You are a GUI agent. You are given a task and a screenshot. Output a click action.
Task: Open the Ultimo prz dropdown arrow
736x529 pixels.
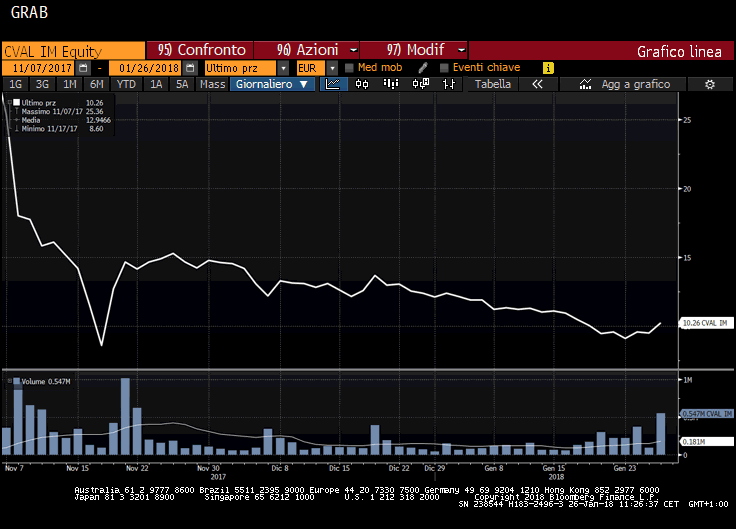click(283, 68)
